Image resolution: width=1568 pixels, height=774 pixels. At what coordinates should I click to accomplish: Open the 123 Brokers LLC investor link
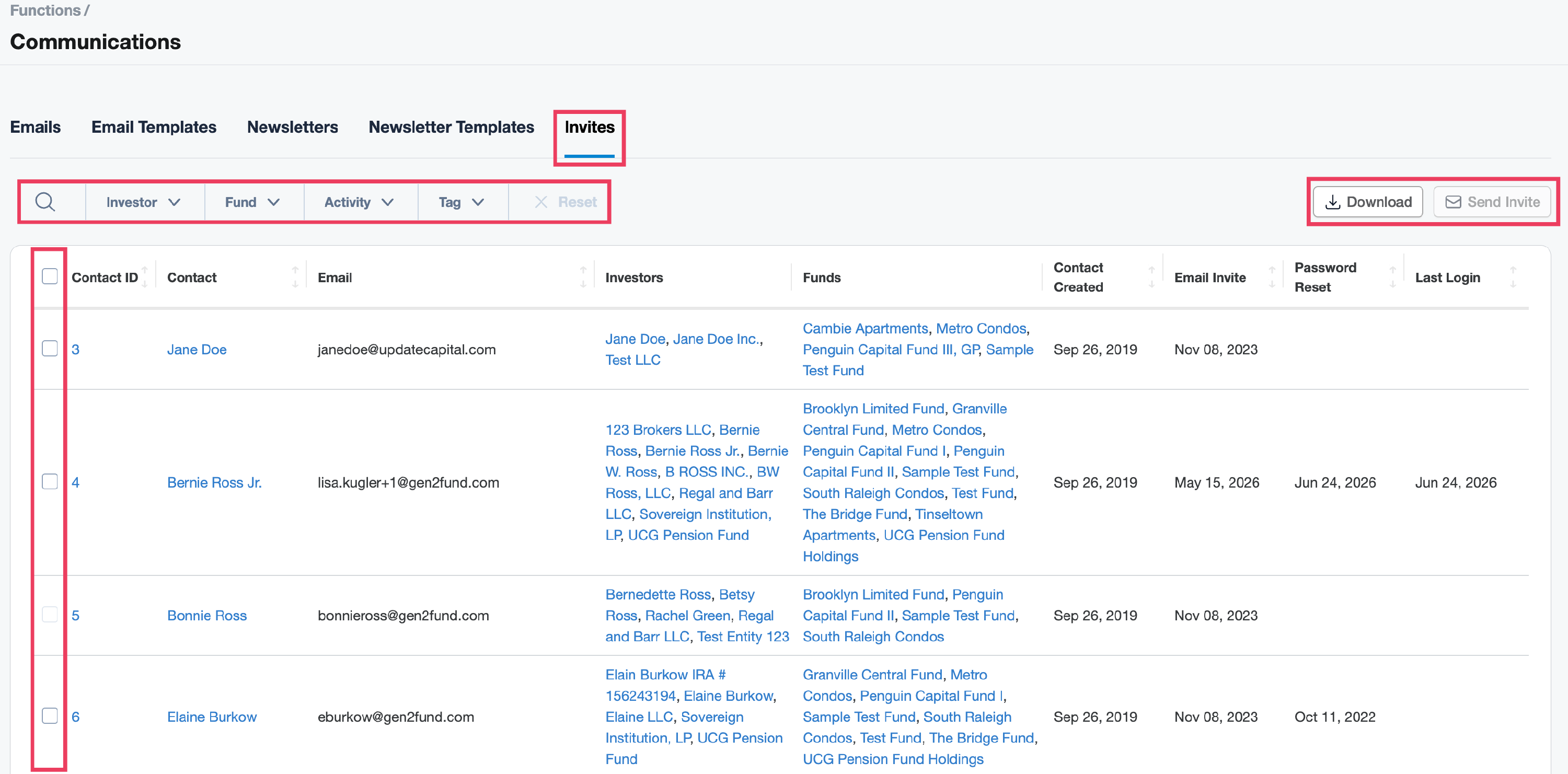658,430
